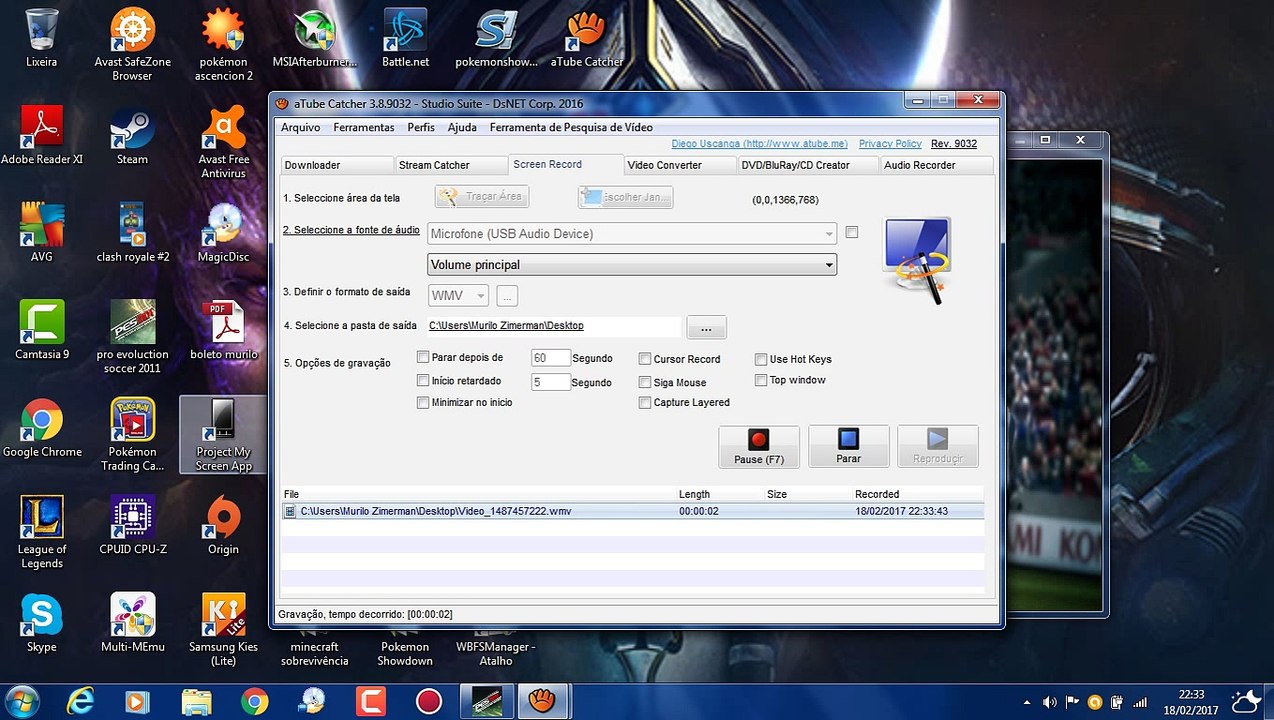1274x720 pixels.
Task: Launch League of Legends shortcut
Action: click(42, 532)
